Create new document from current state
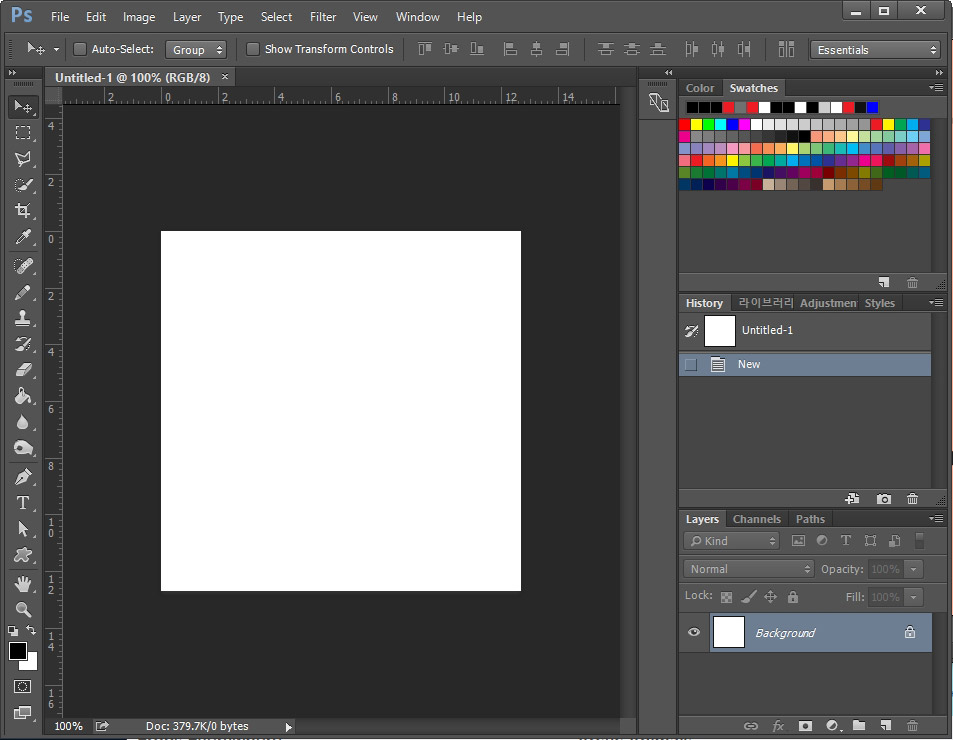 click(852, 499)
